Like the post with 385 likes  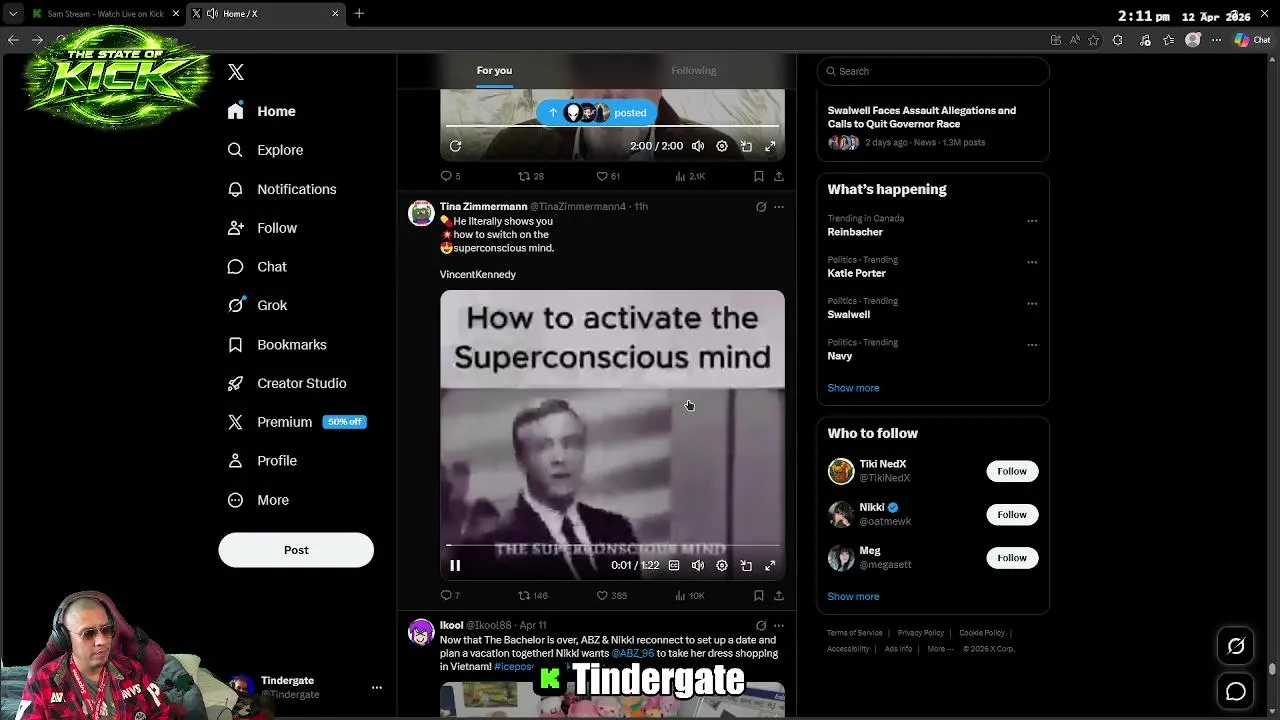pos(611,596)
